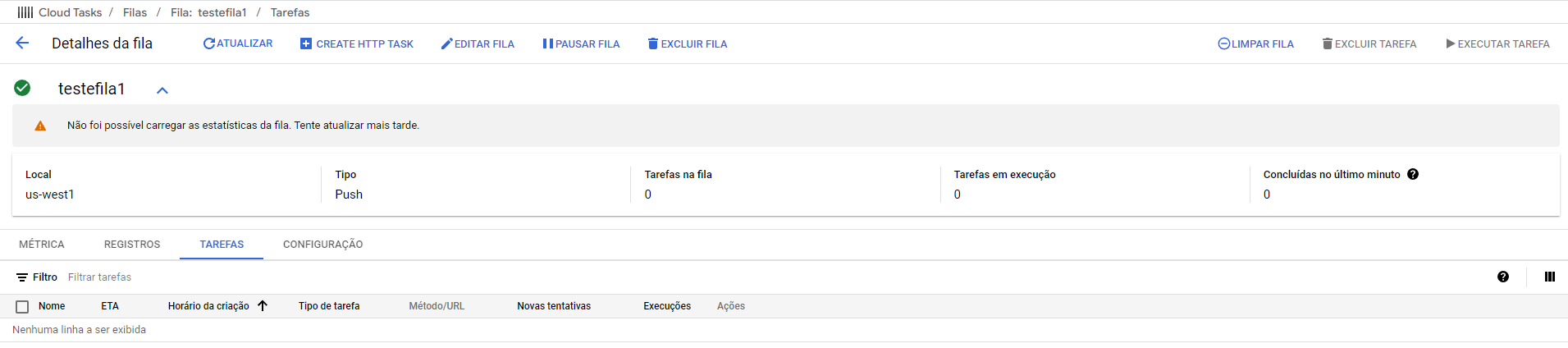1568x348 pixels.
Task: Collapse the testefila1 details chevron
Action: (162, 90)
